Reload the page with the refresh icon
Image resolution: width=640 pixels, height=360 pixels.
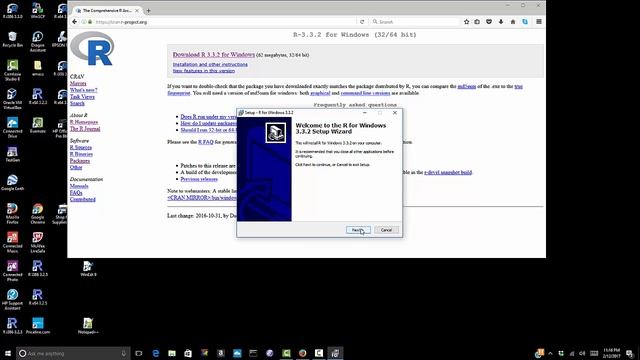[362, 22]
